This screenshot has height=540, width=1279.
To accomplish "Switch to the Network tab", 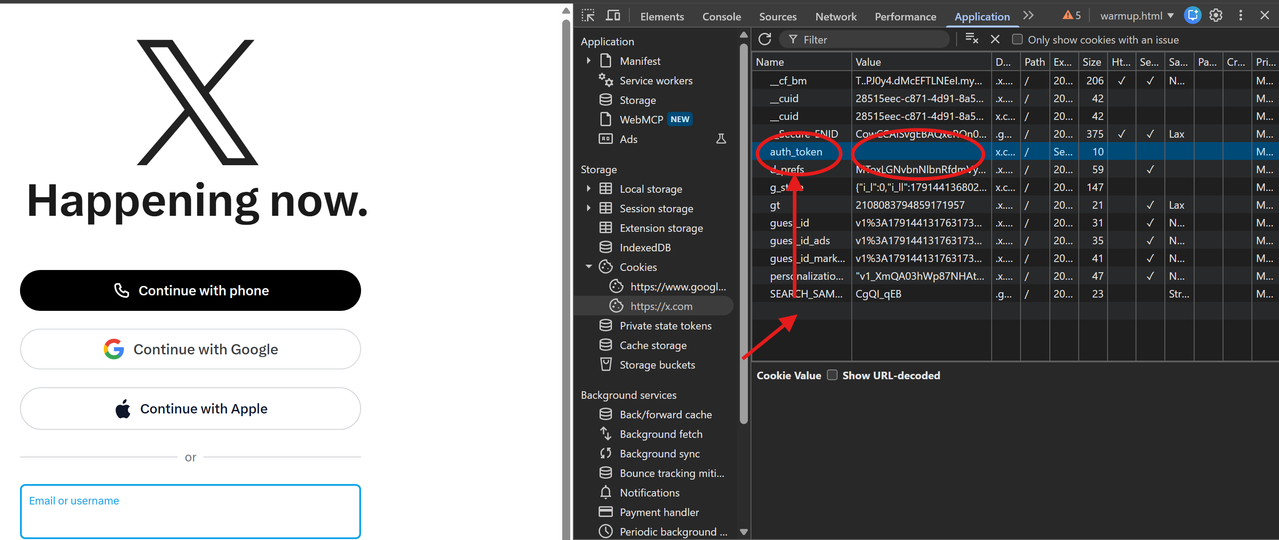I will 836,16.
